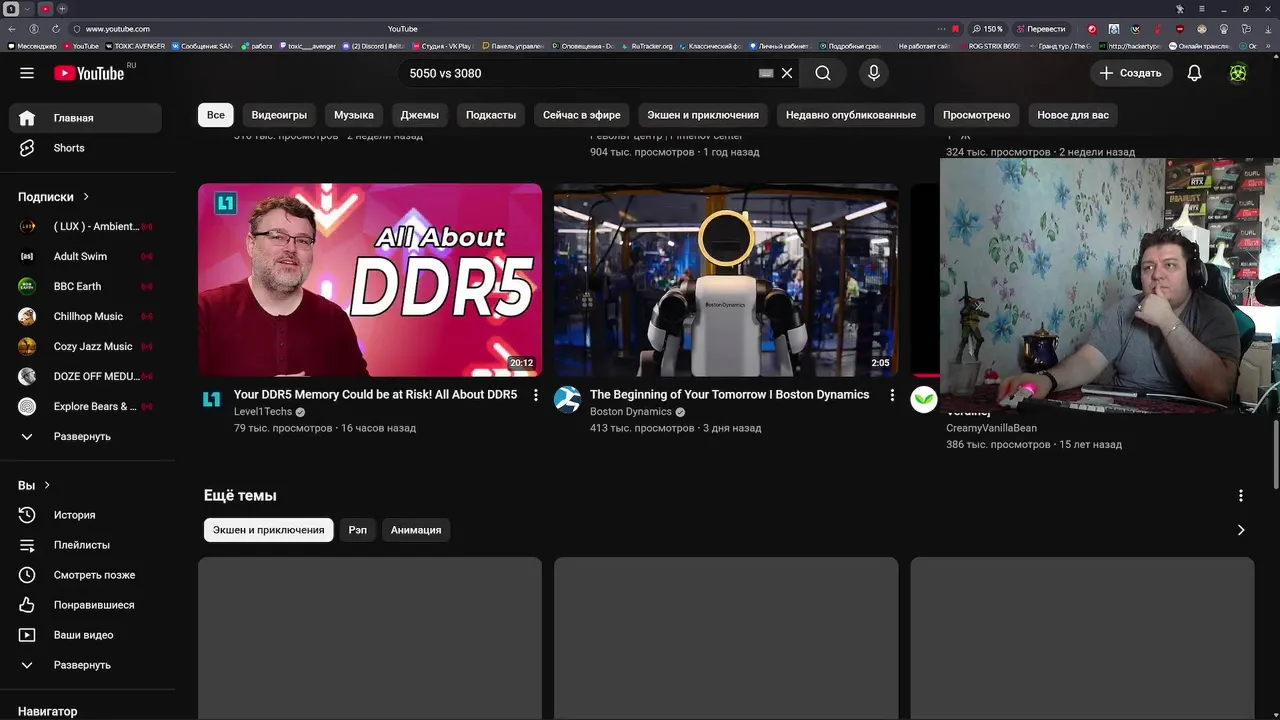Select the Новое для вас chip

(x=1073, y=115)
